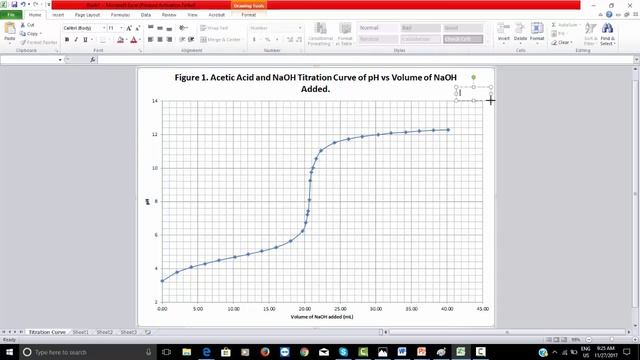Open the font name dropdown
This screenshot has height=360, width=640.
coord(104,28)
